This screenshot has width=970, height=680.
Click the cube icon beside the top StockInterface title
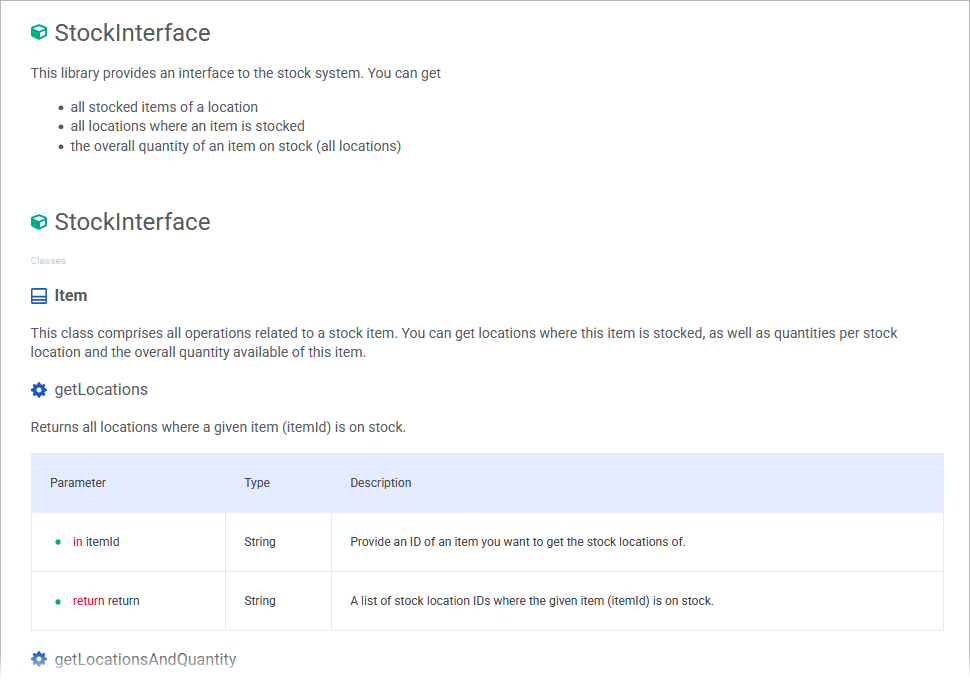39,33
